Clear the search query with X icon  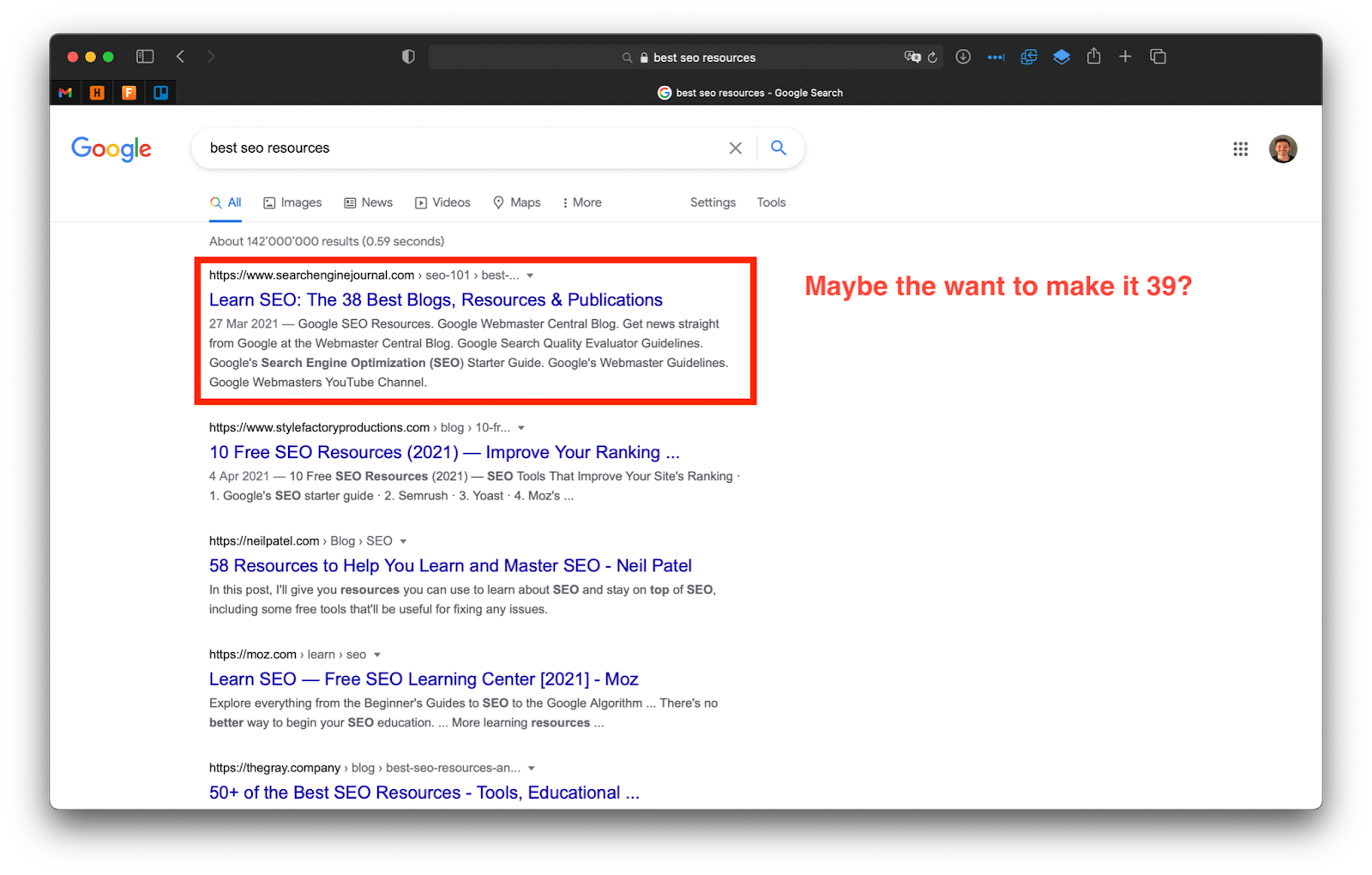(x=736, y=148)
